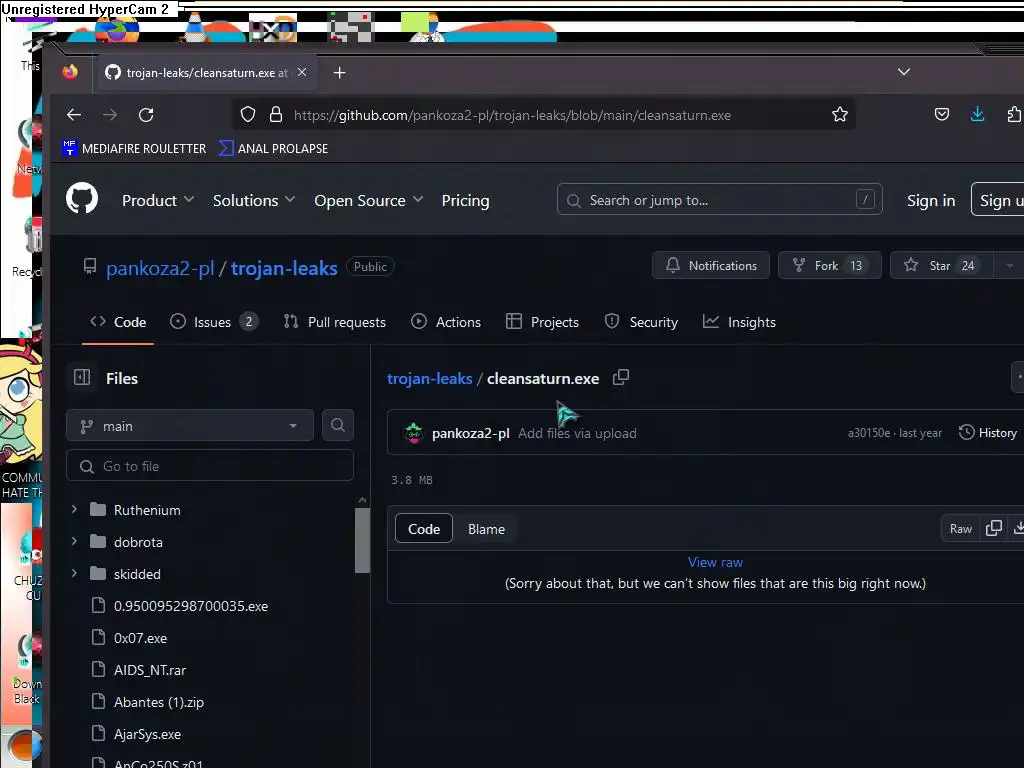
Task: Switch to the Issues tab
Action: pos(214,322)
